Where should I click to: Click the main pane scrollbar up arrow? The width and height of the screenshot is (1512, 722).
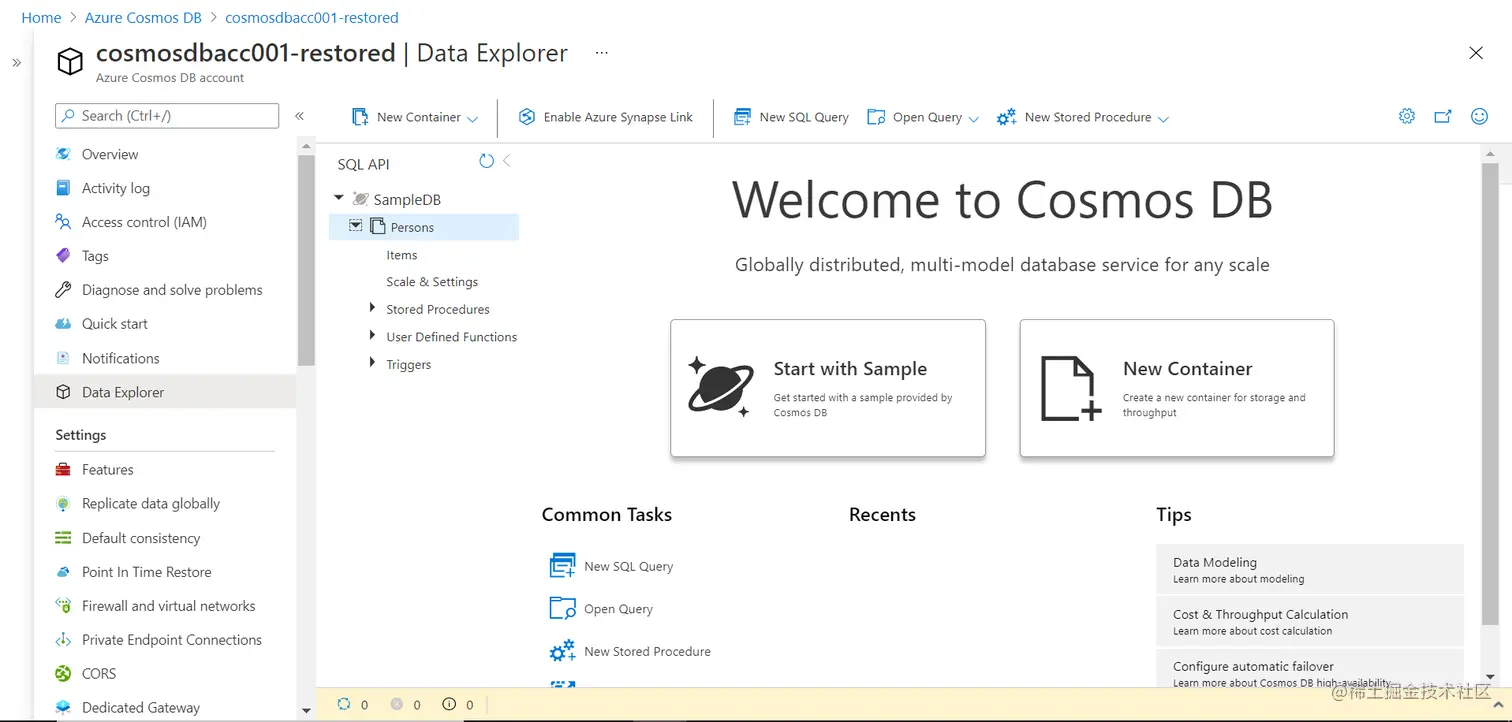coord(1490,153)
